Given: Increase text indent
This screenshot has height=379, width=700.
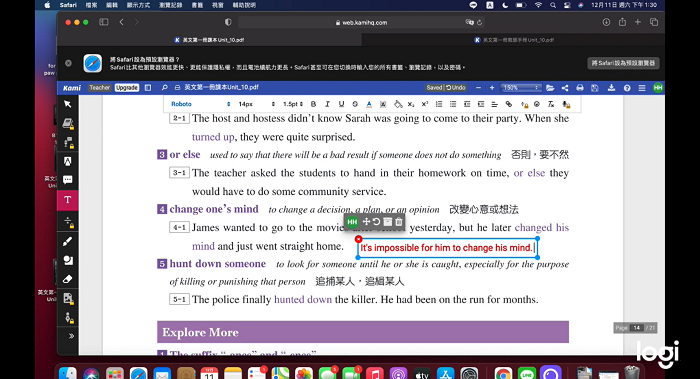Looking at the screenshot, I should point(480,104).
